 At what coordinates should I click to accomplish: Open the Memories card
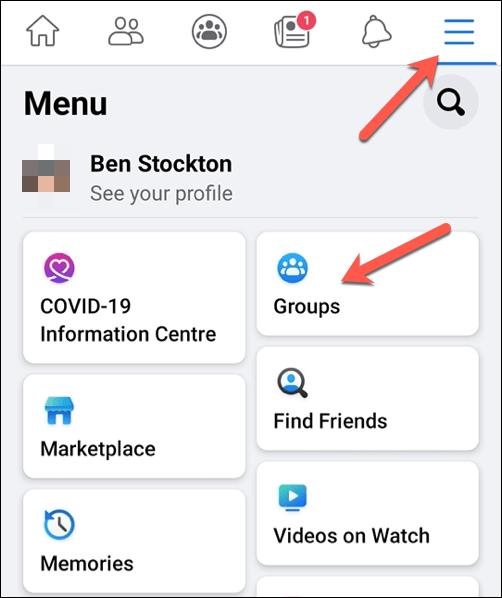(134, 541)
